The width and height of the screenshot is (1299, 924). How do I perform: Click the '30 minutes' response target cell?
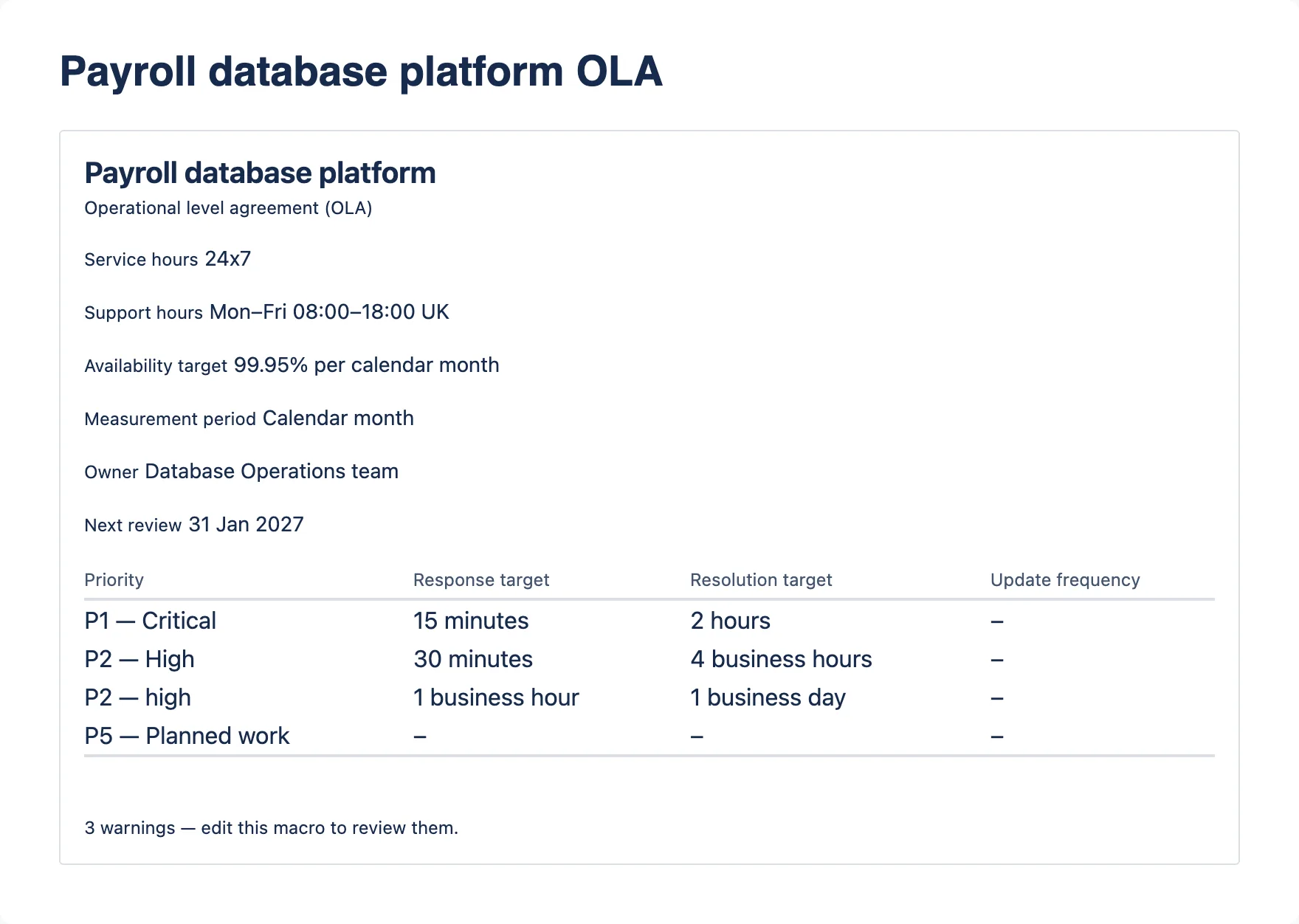pos(473,659)
